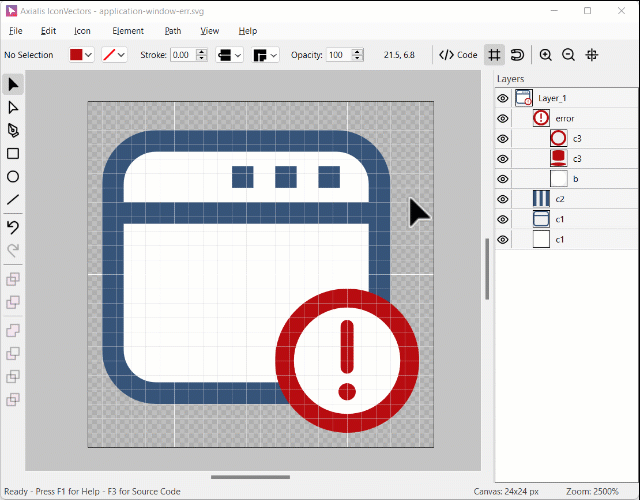Viewport: 640px width, 500px height.
Task: Pick the Rectangle shape tool
Action: (13, 154)
